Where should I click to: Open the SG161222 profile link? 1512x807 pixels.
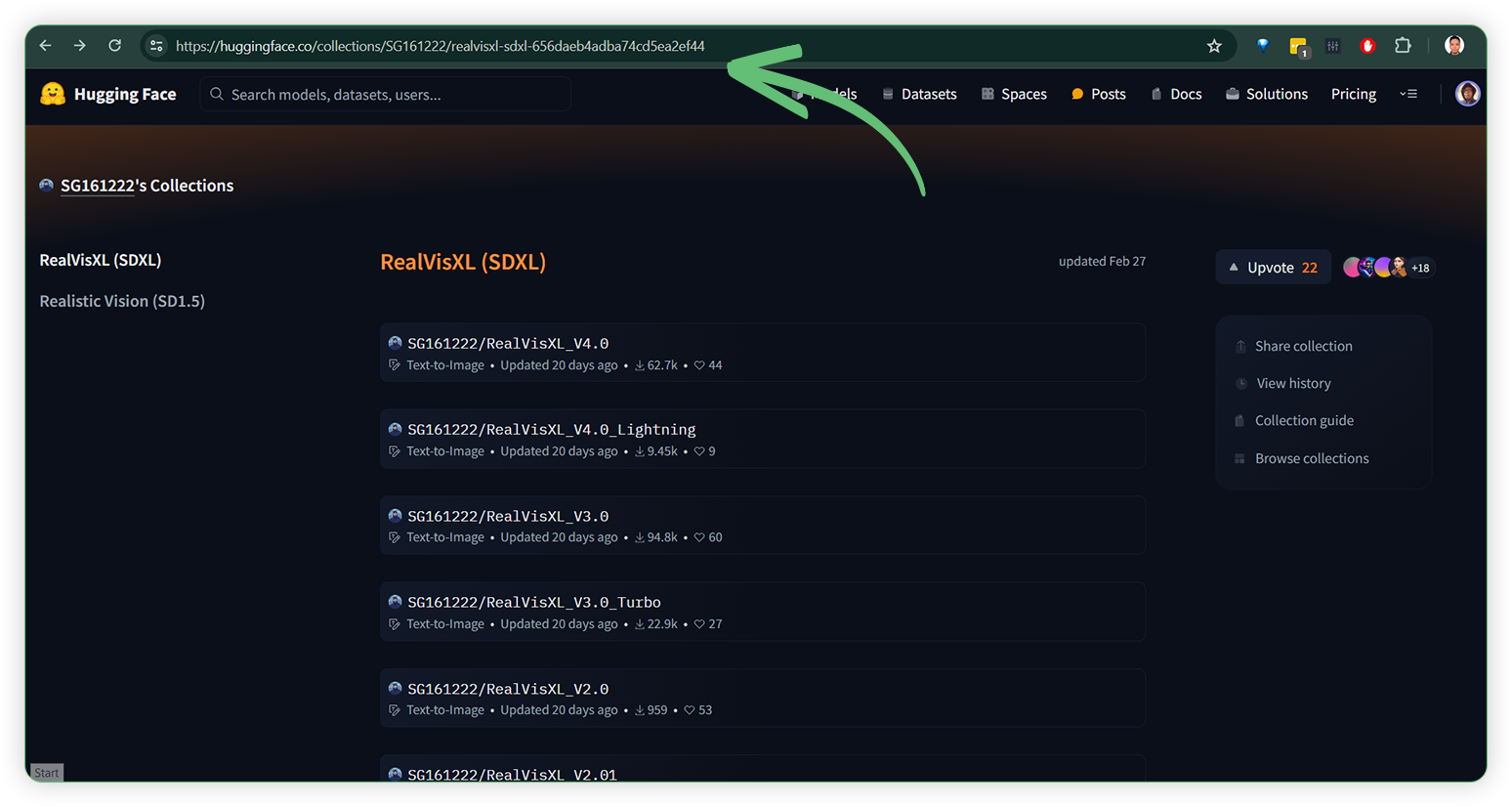[97, 186]
